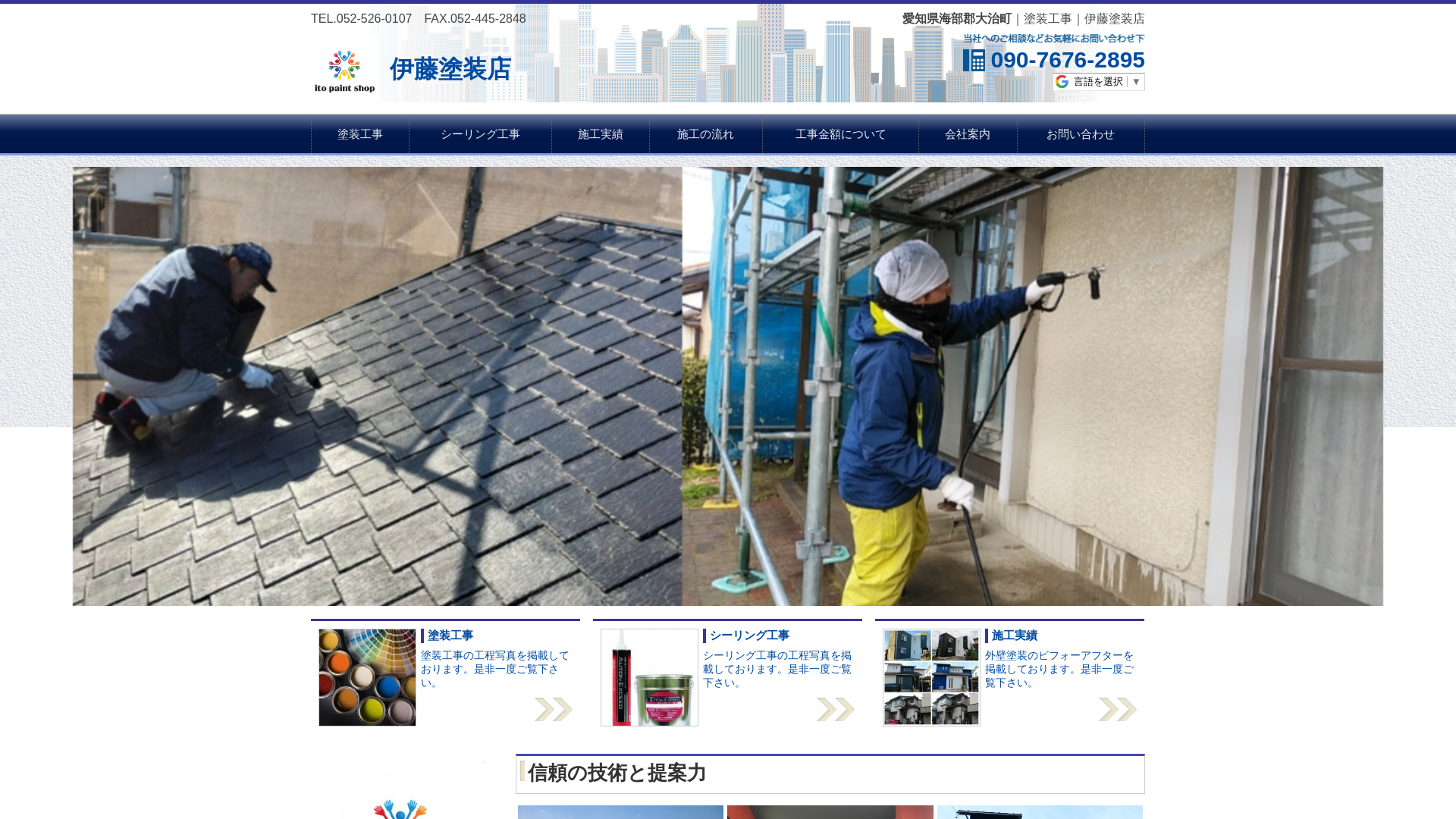Image resolution: width=1456 pixels, height=819 pixels.
Task: Click the houses before-after thumbnail image
Action: [x=931, y=677]
